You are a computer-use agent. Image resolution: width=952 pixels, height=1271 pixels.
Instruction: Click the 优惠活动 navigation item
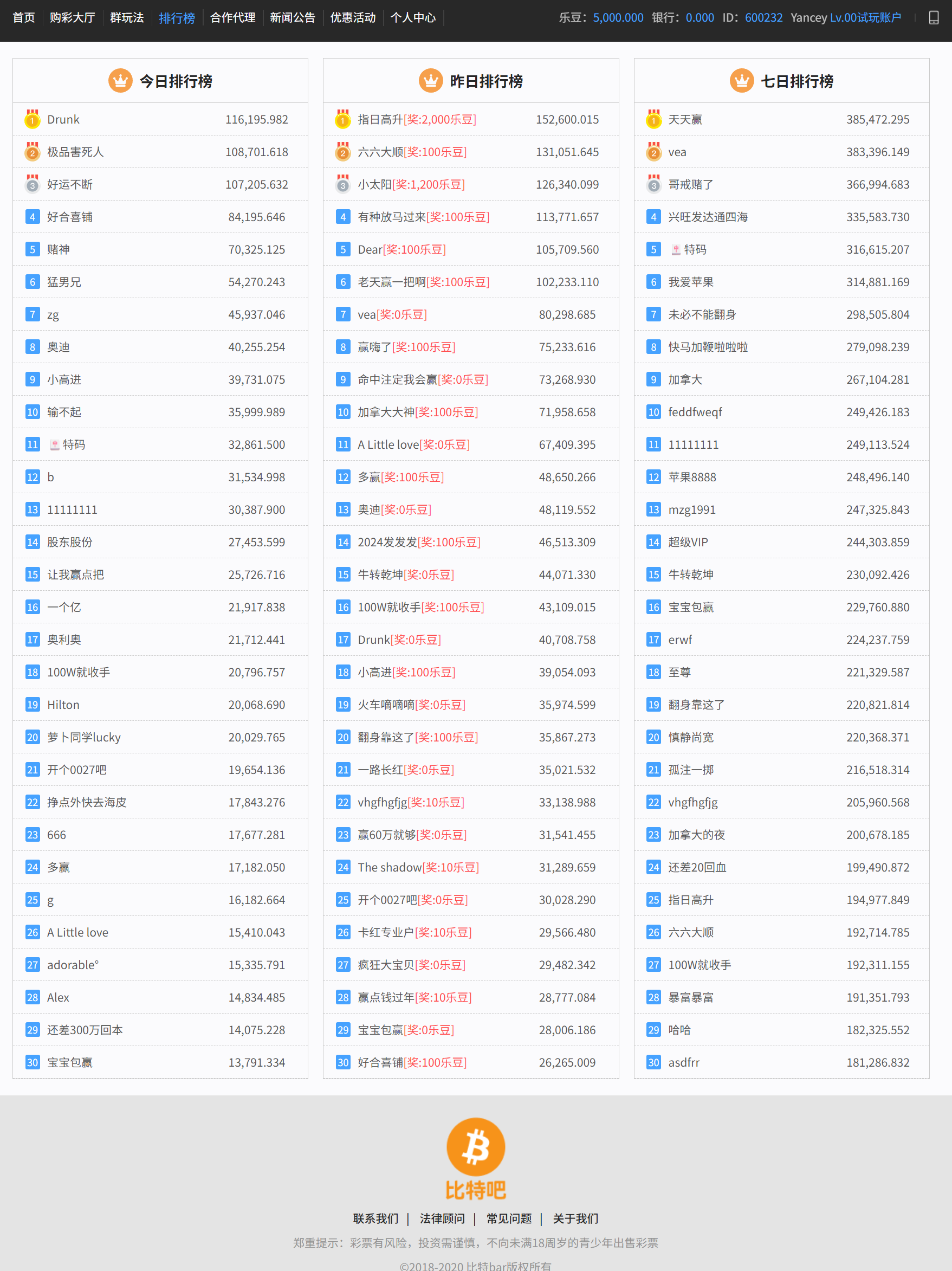353,18
